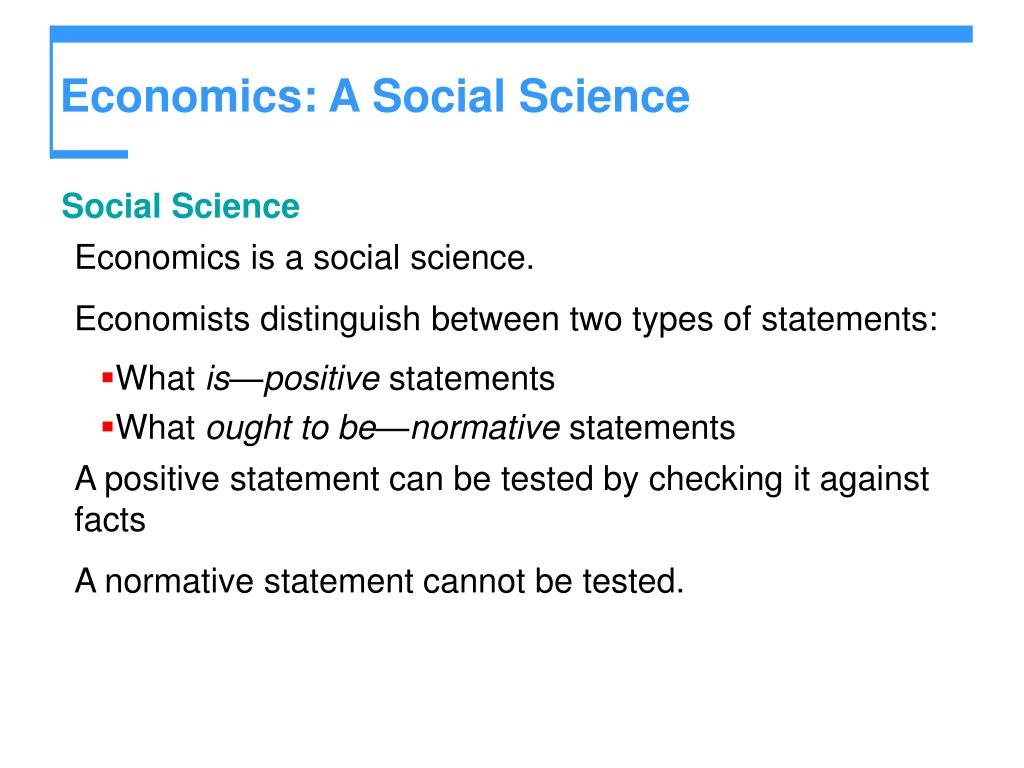The width and height of the screenshot is (1024, 768).
Task: Click 'A positive statement can be tested' text
Action: [502, 479]
